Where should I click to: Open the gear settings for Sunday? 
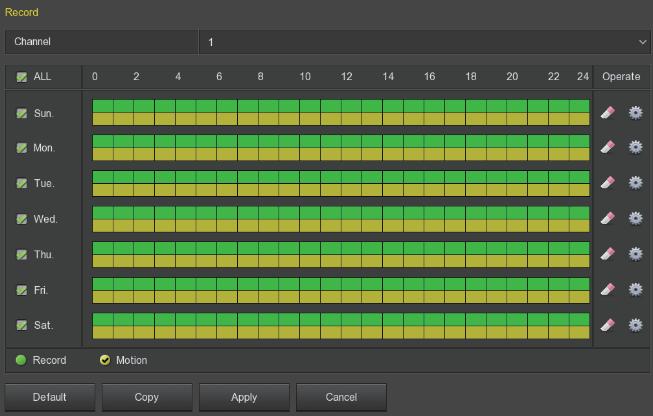point(636,112)
